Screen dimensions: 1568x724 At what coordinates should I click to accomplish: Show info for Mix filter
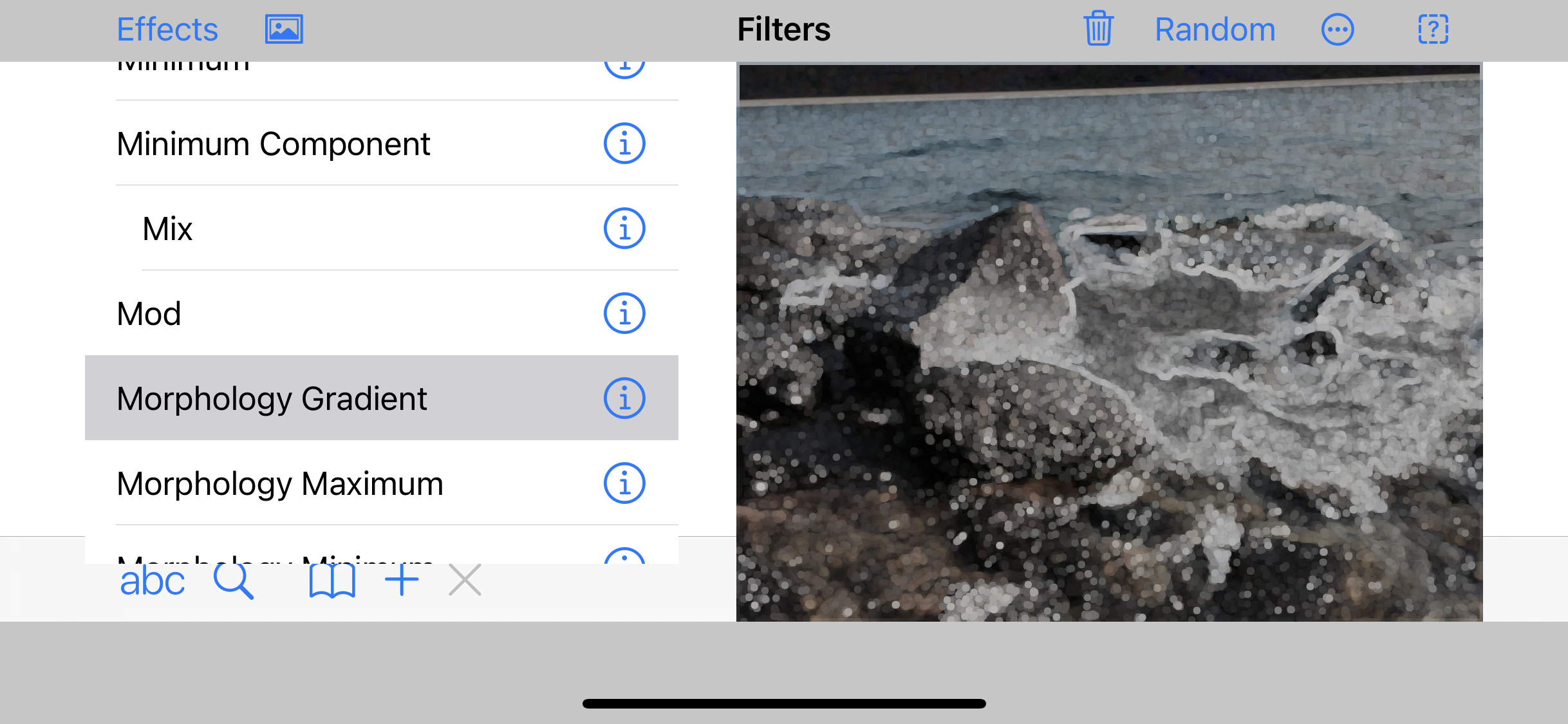(x=624, y=228)
